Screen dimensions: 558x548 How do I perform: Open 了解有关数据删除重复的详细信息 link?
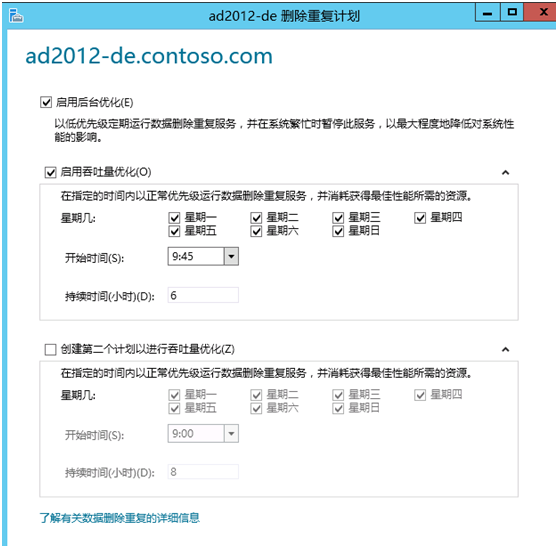pos(120,518)
